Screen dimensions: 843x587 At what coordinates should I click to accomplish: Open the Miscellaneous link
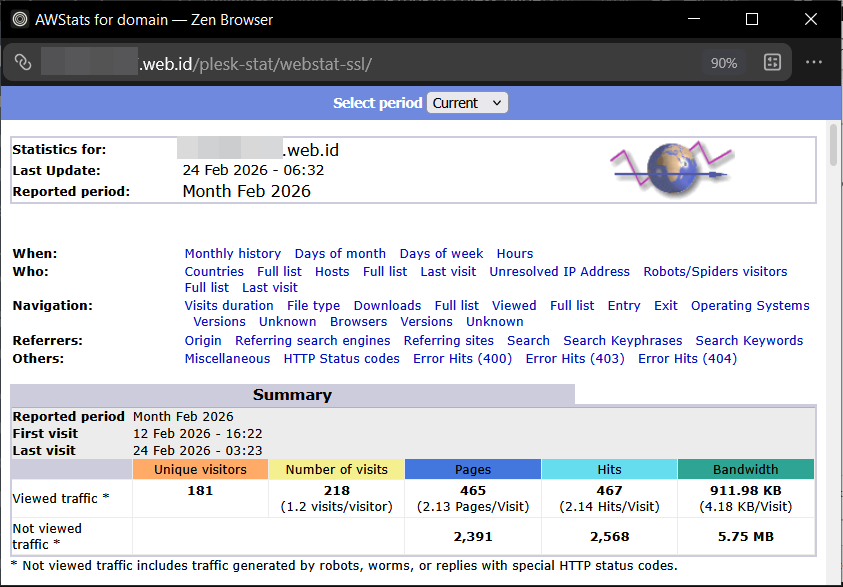(227, 359)
